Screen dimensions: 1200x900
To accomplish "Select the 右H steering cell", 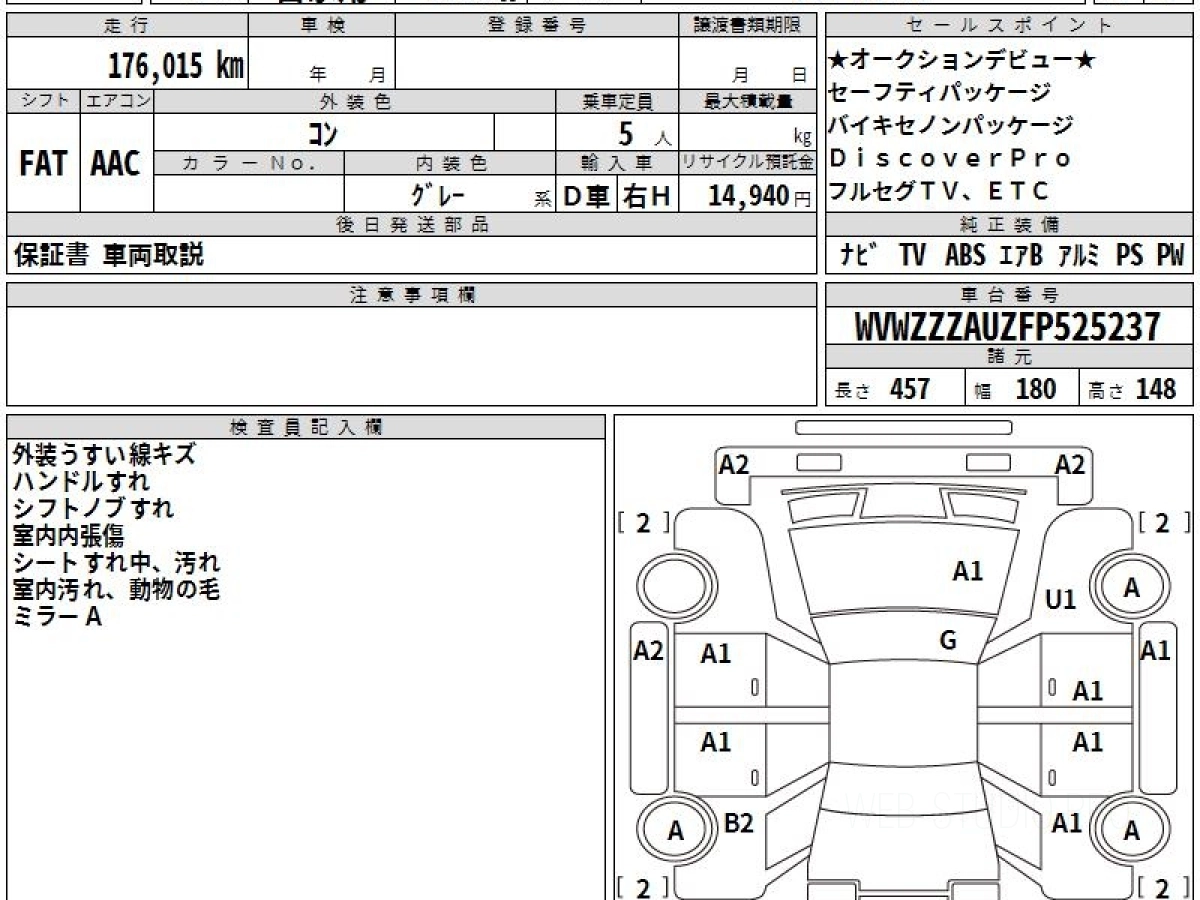I will point(647,196).
